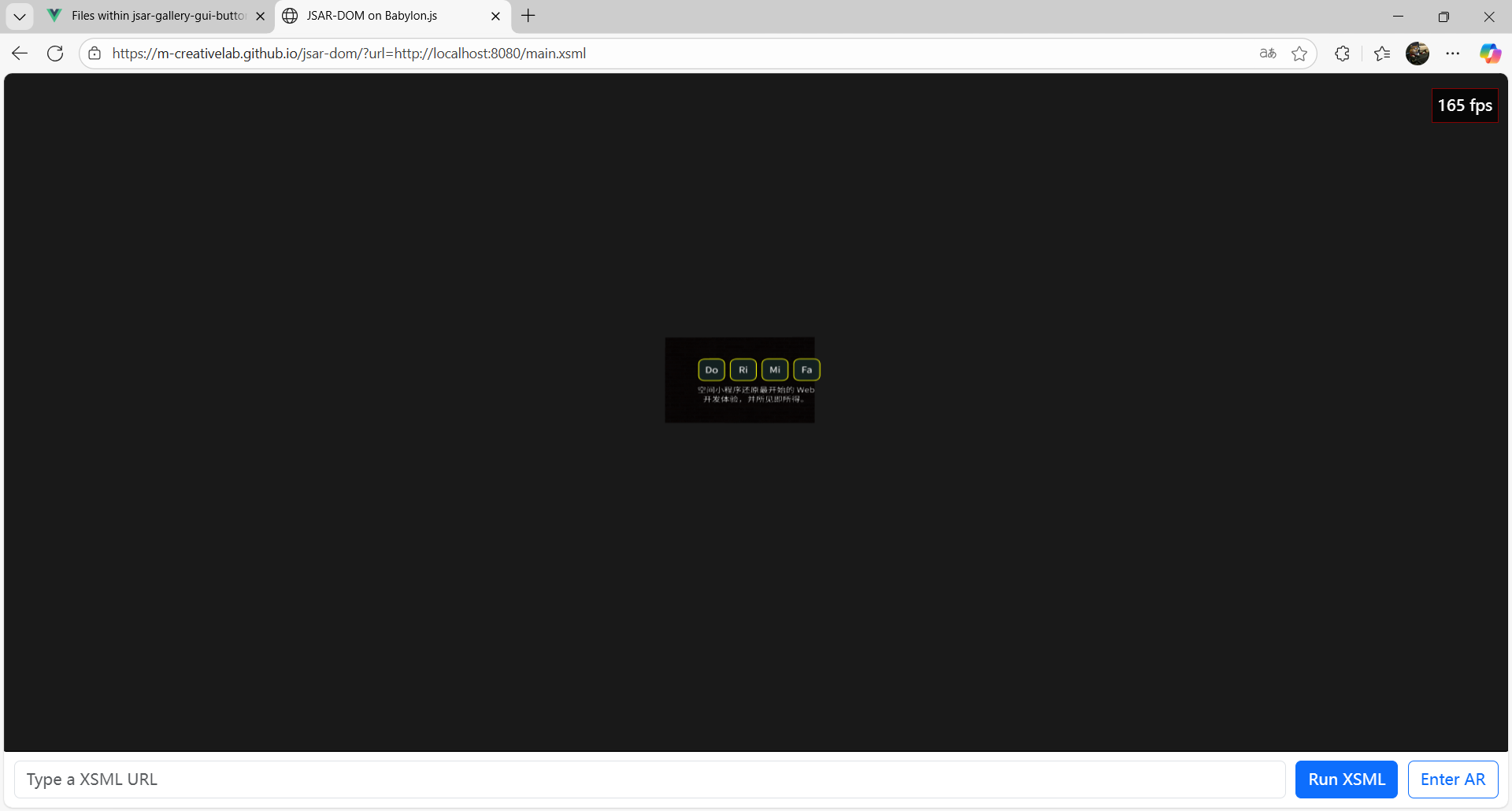This screenshot has width=1512, height=811.
Task: Minimize the browser window
Action: (x=1399, y=16)
